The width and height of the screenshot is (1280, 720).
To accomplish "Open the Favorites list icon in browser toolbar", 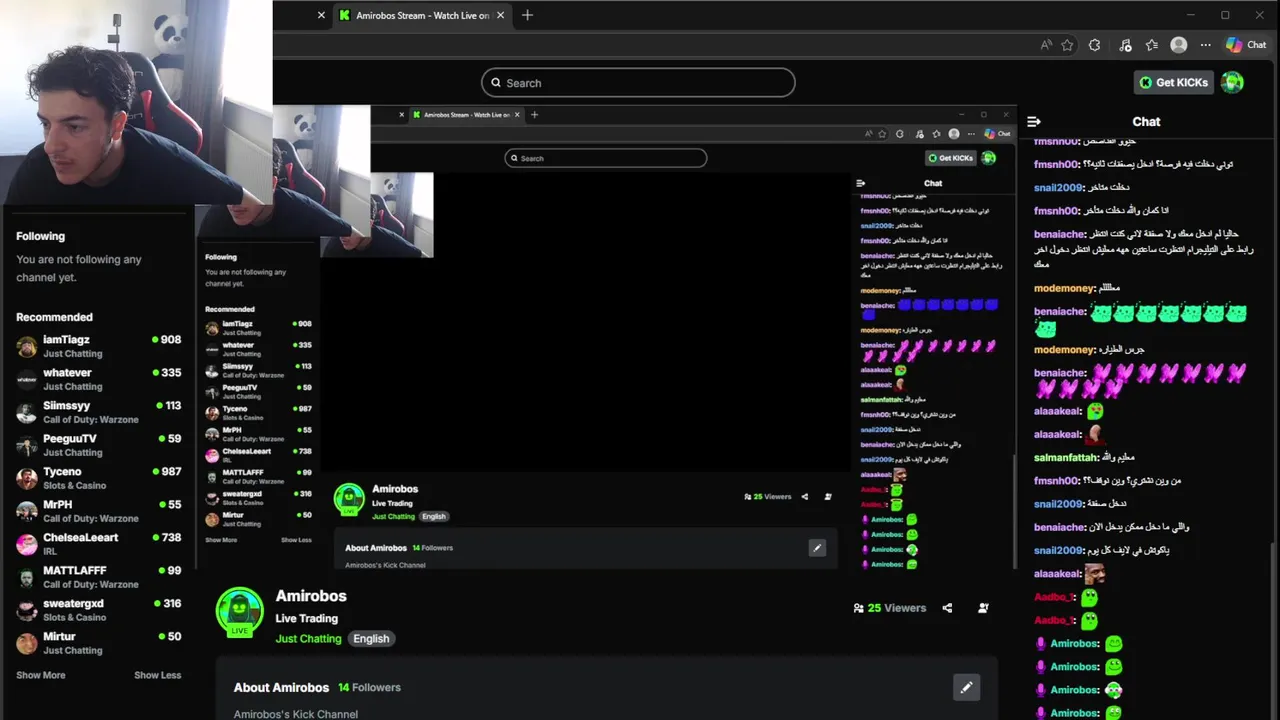I will [1151, 45].
